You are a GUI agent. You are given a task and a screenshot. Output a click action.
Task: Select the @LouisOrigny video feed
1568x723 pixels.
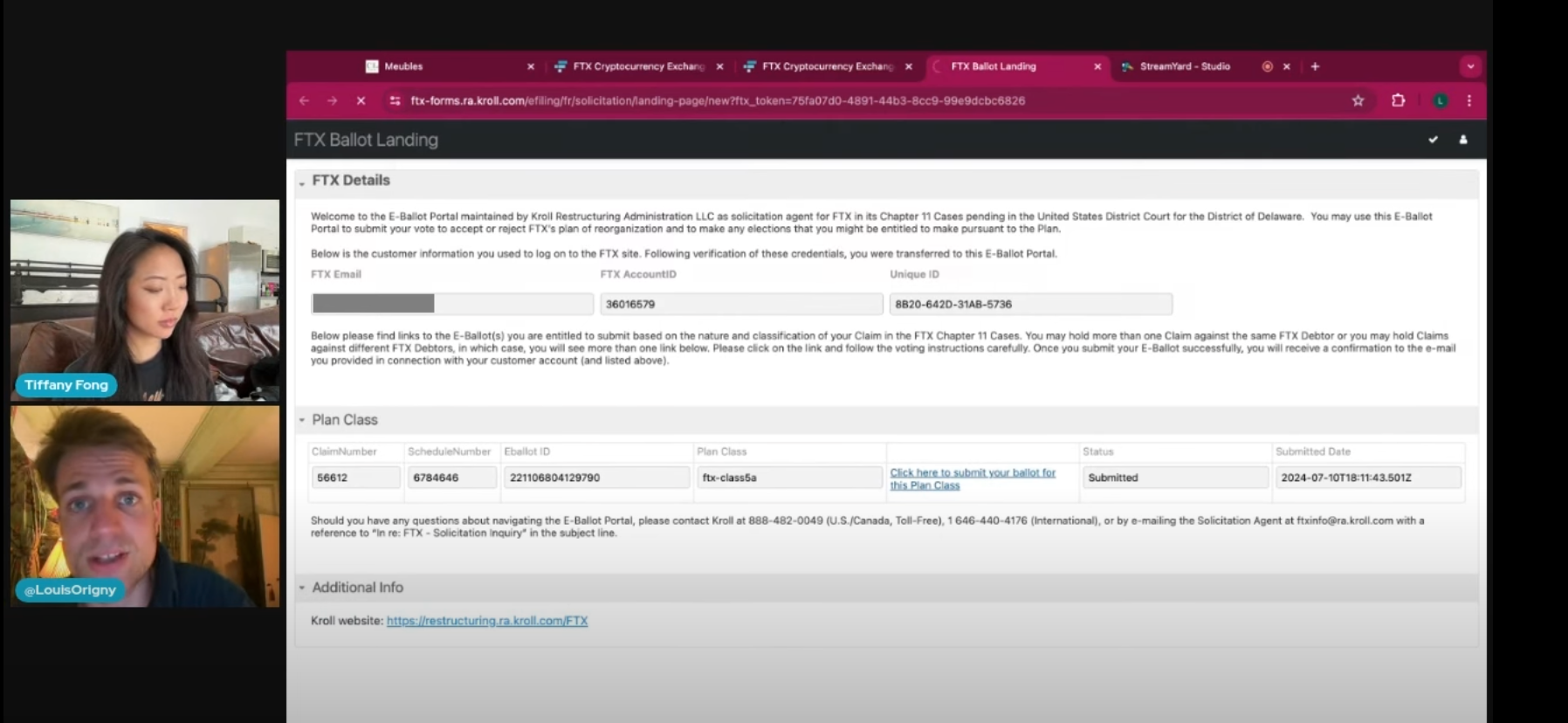tap(145, 506)
